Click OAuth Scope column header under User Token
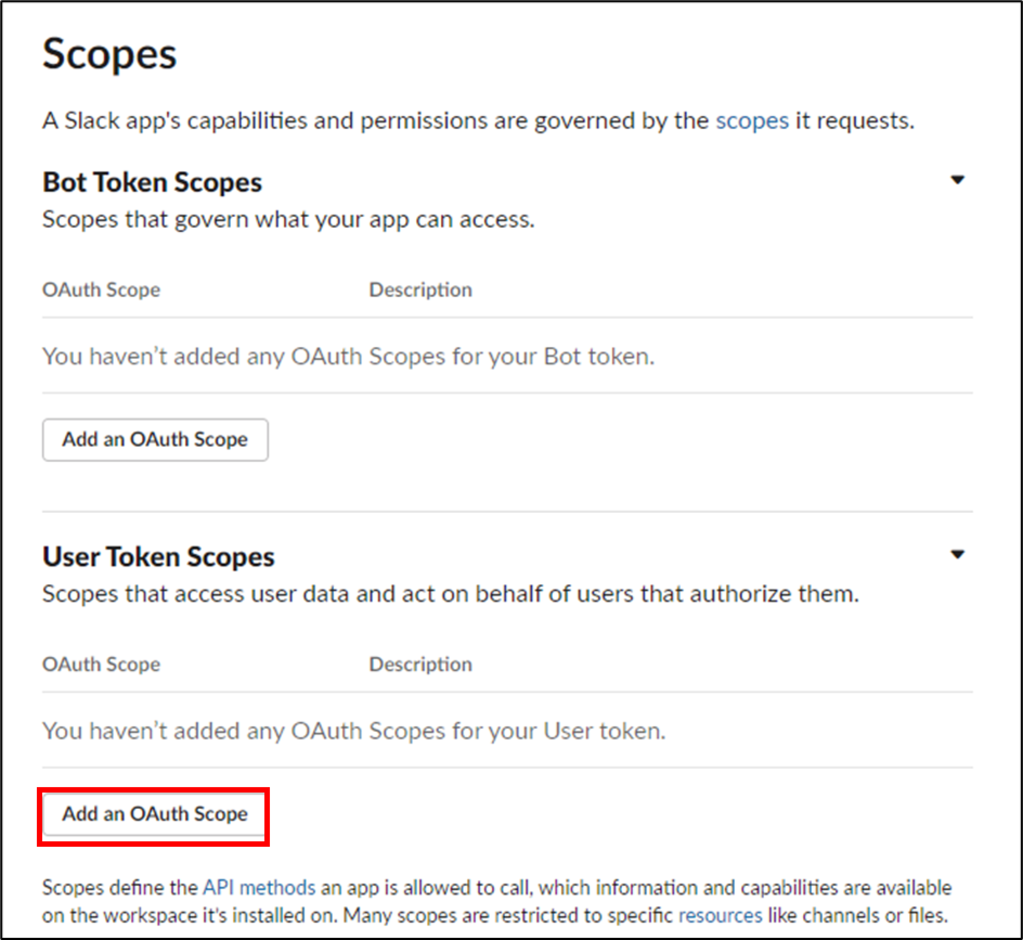 tap(101, 664)
